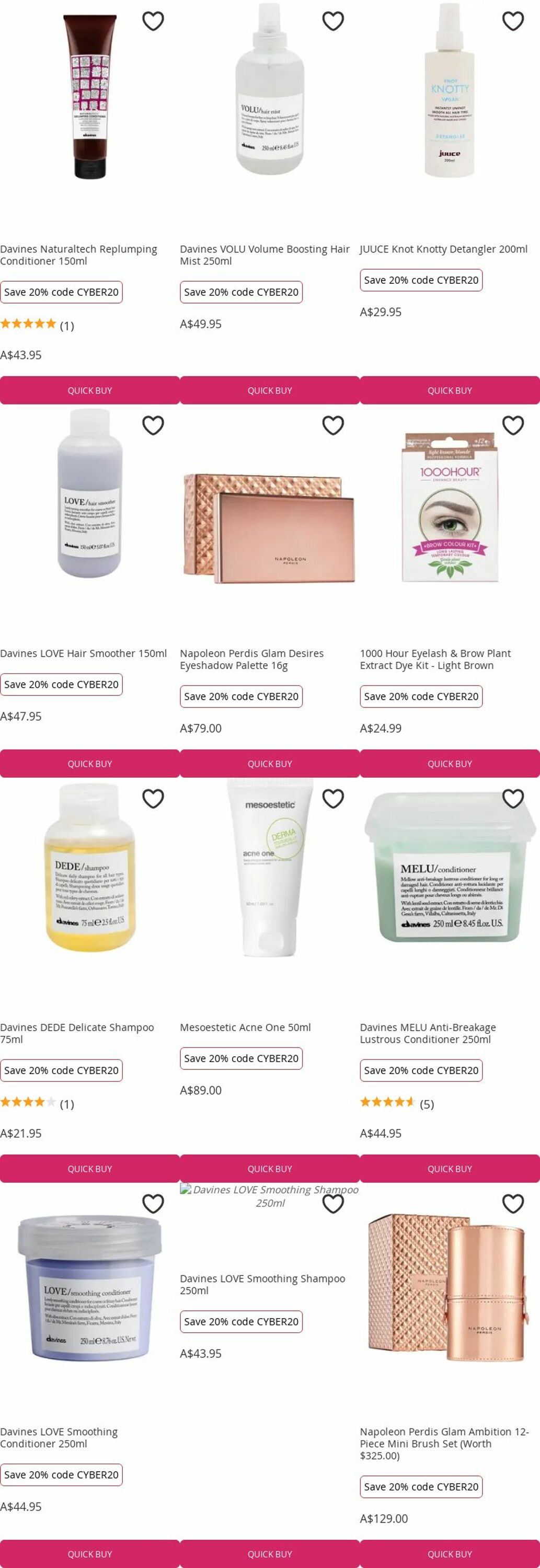View the 1000 Hour Brow Colour Kit image

[450, 506]
